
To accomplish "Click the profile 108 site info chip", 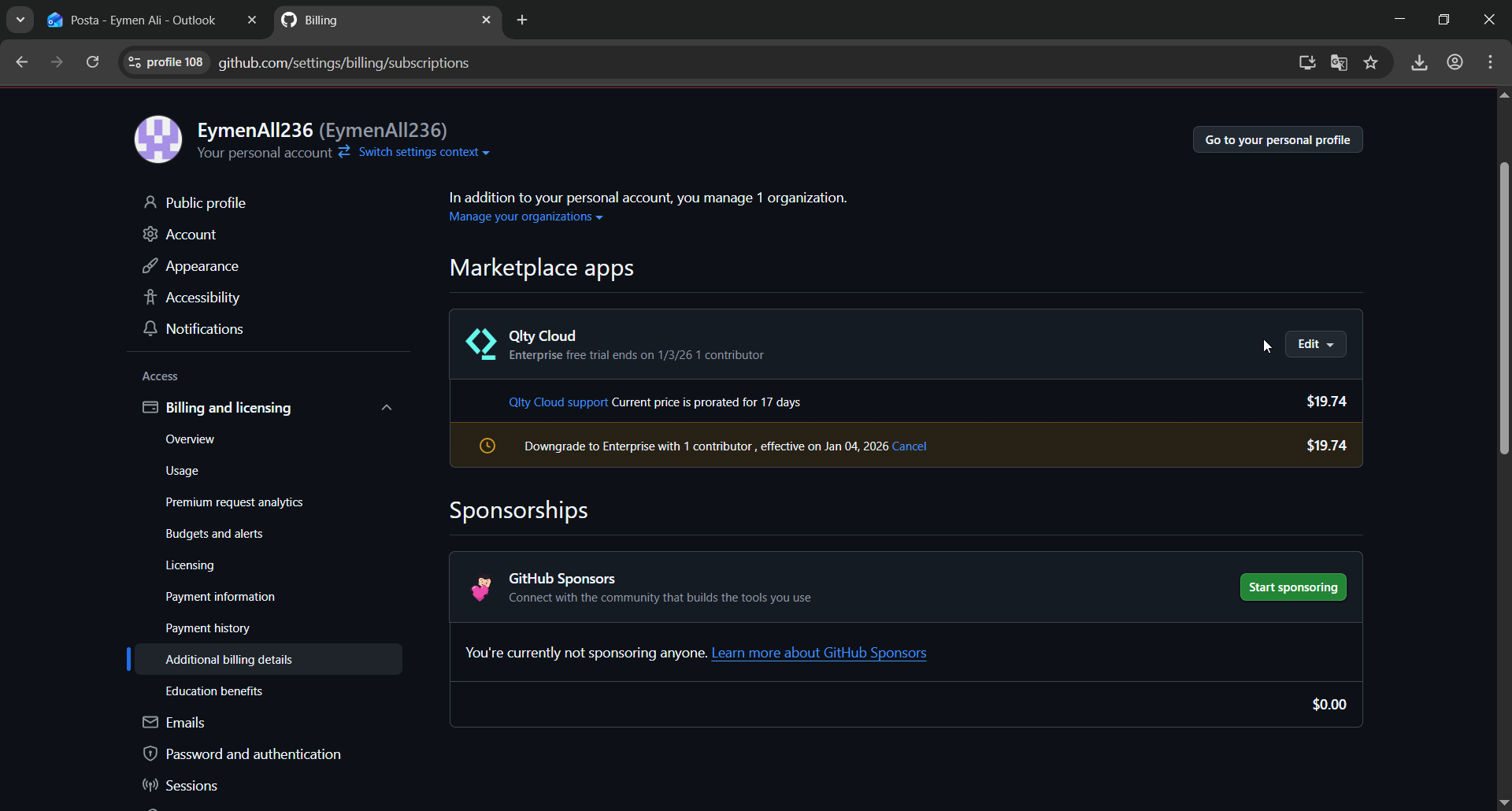I will pos(166,62).
